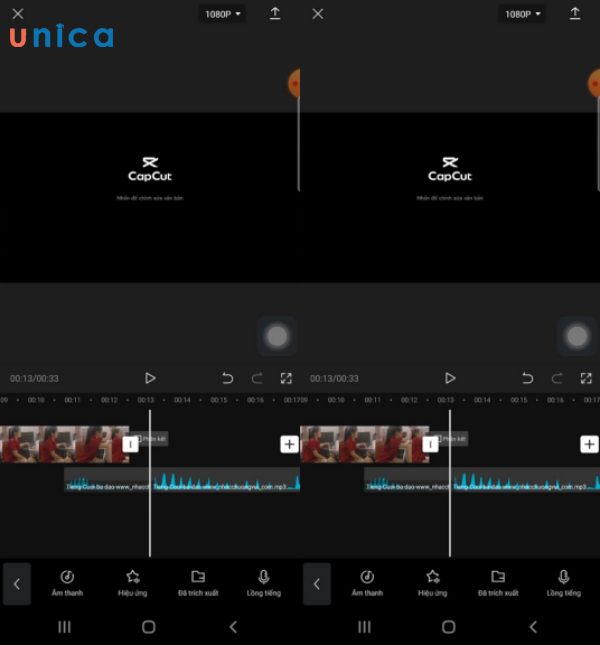The height and width of the screenshot is (645, 600).
Task: Tap the 00:15 ruler mark in right timeline
Action: click(x=519, y=400)
